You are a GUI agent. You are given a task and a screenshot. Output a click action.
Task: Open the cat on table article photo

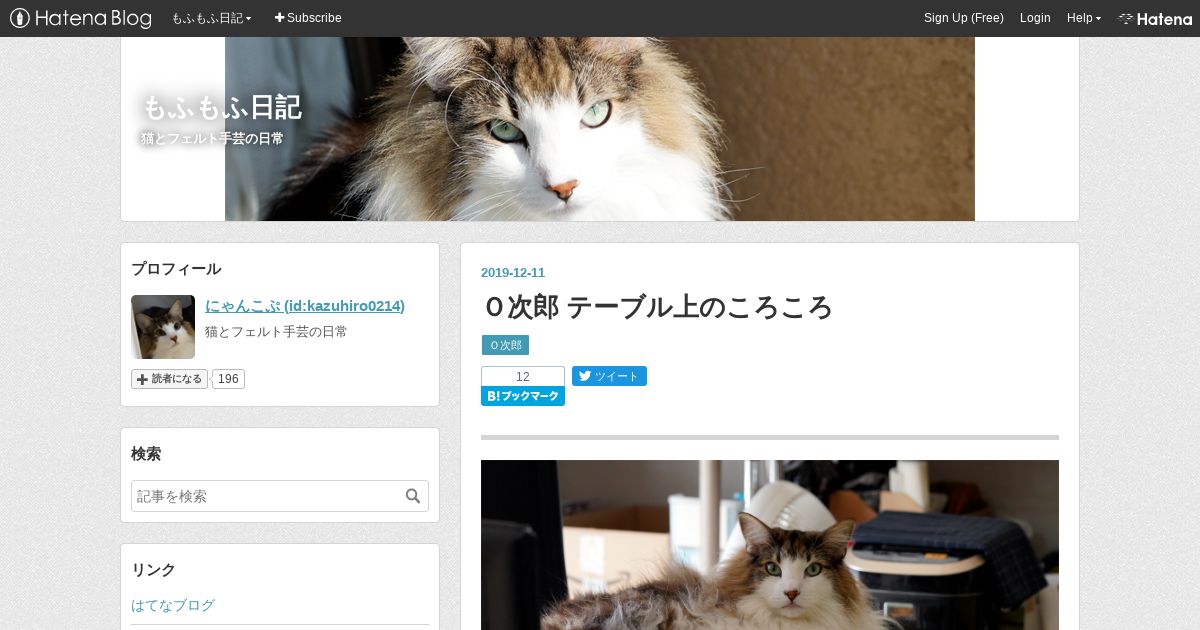coord(770,545)
